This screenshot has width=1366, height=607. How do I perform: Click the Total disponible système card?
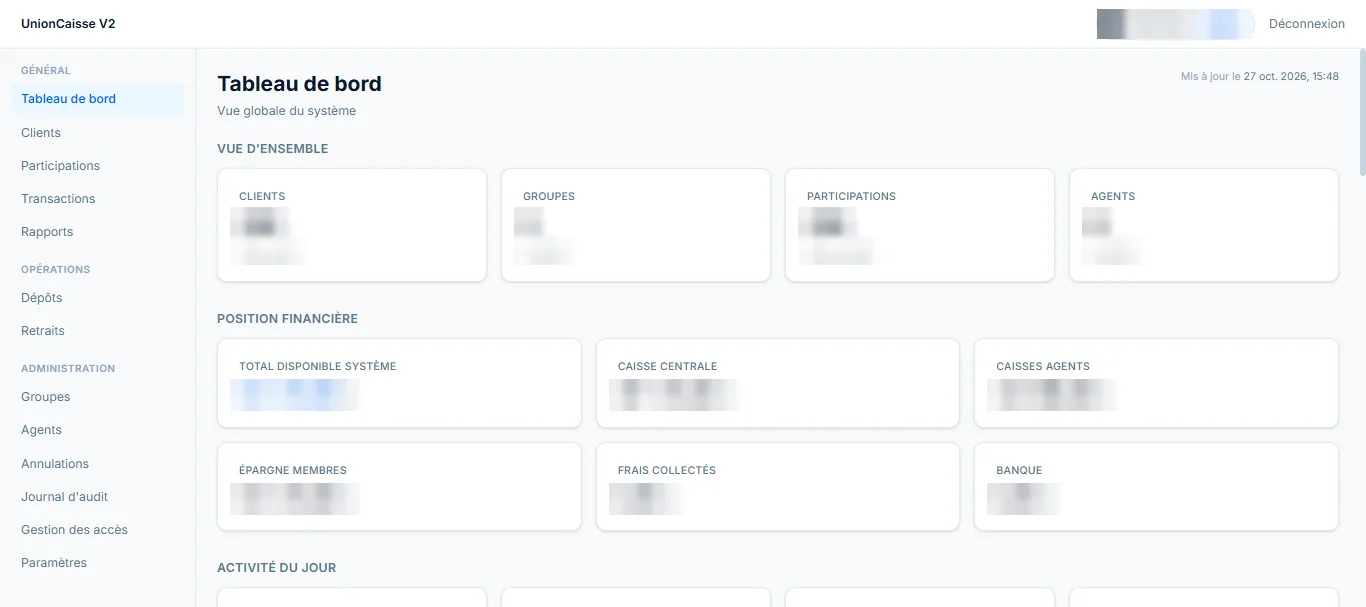(x=399, y=383)
